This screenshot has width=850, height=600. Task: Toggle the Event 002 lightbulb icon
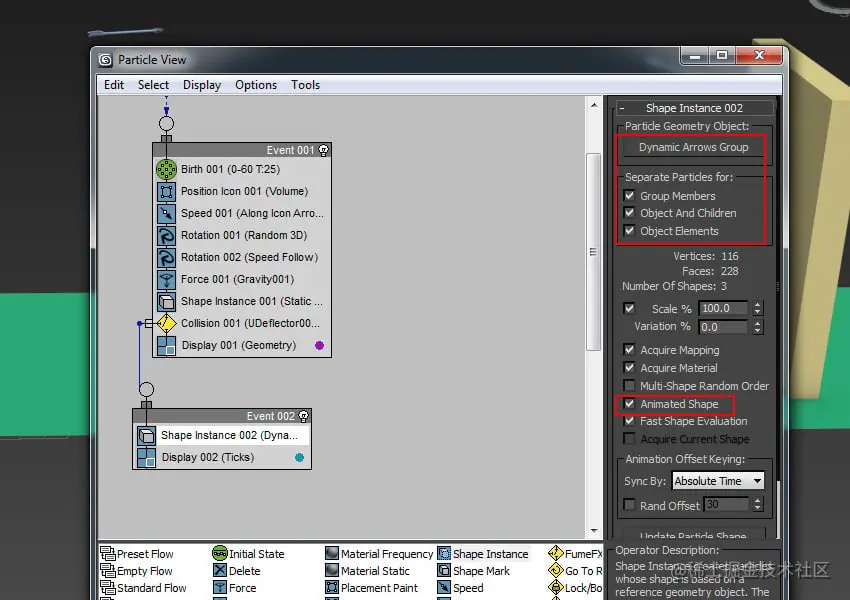[x=304, y=416]
